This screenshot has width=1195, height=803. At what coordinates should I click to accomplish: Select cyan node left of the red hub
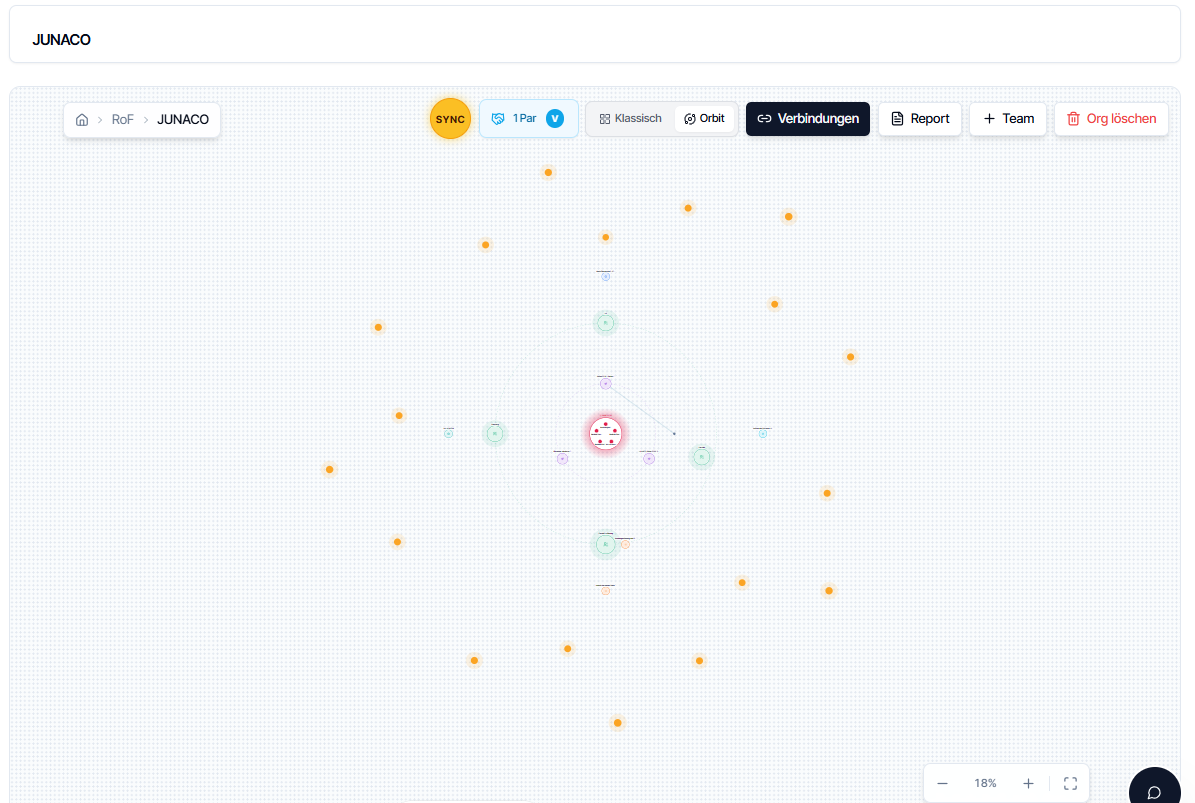[x=449, y=433]
